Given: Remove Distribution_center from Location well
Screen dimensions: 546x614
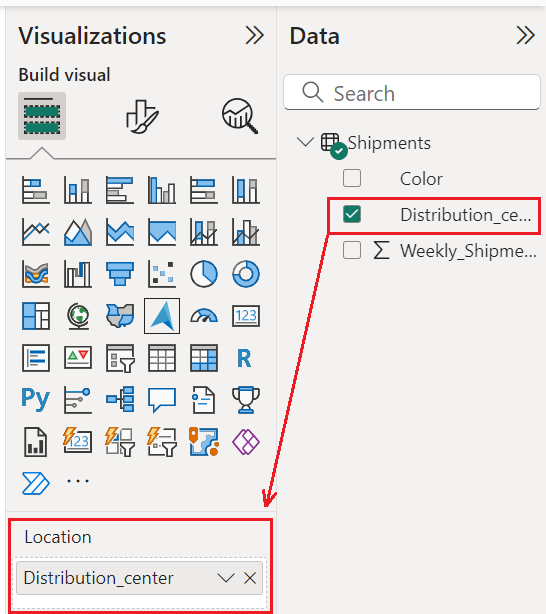Looking at the screenshot, I should coord(250,578).
